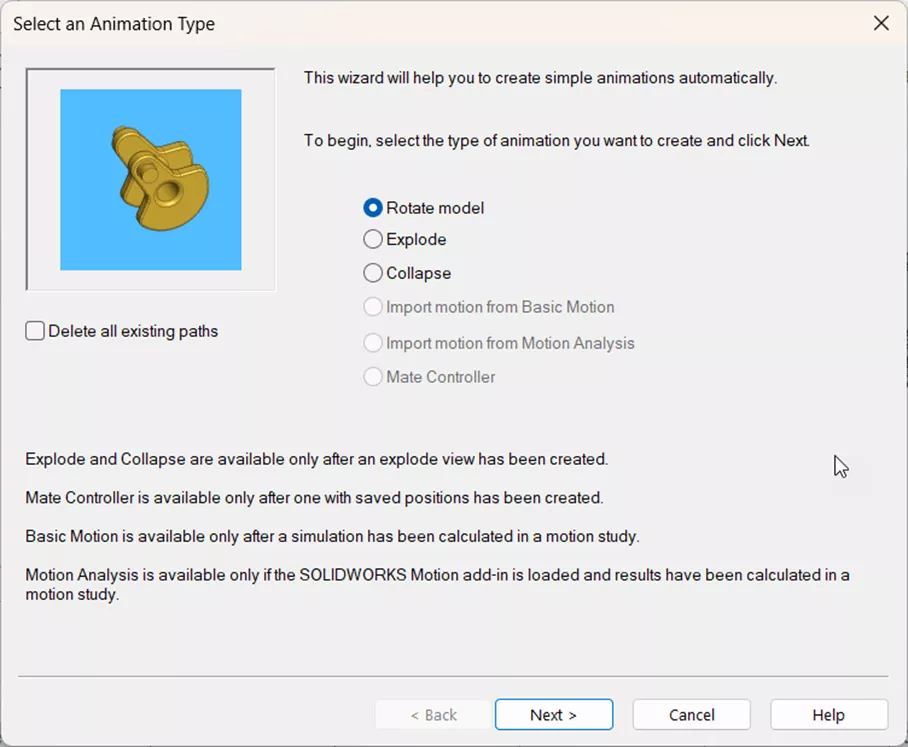This screenshot has height=747, width=908.
Task: Pick the Collapse animation type
Action: click(373, 273)
